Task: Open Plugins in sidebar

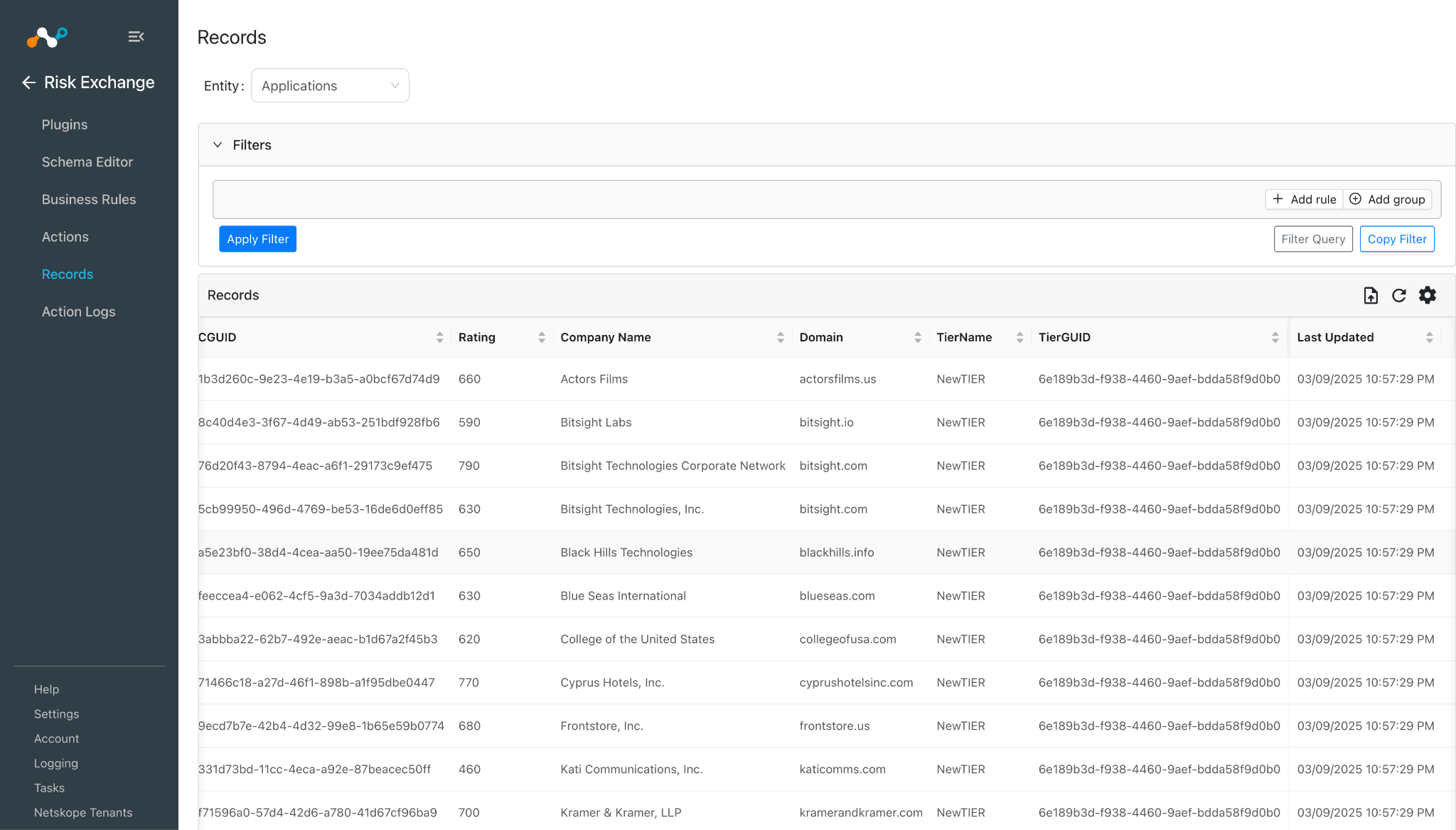Action: click(x=65, y=124)
